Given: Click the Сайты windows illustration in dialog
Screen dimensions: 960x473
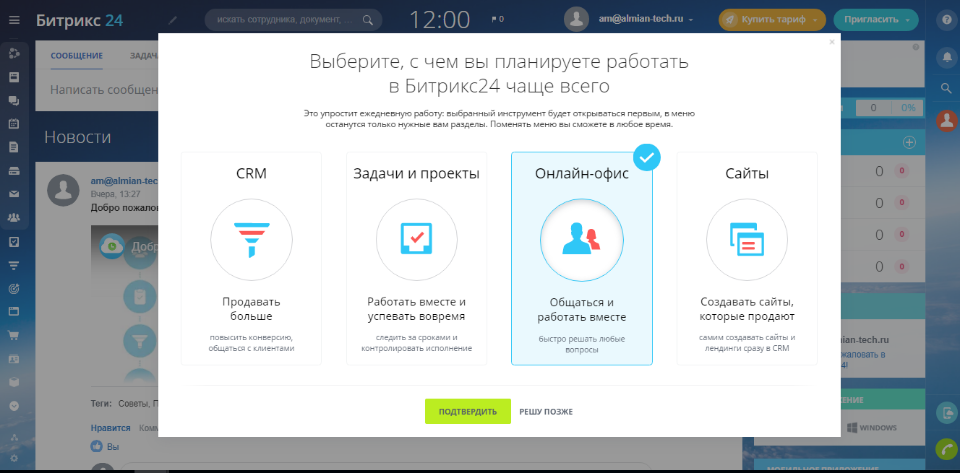Looking at the screenshot, I should pos(747,240).
